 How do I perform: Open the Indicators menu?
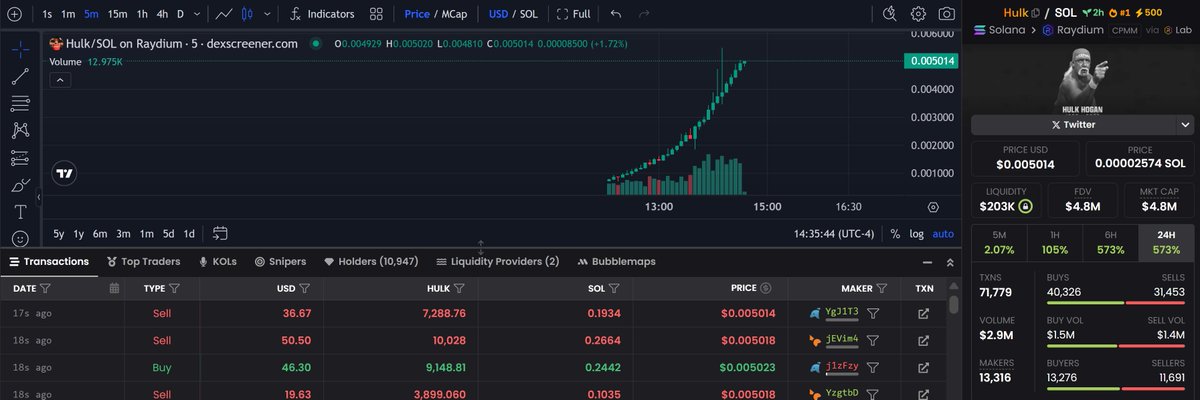pyautogui.click(x=322, y=14)
